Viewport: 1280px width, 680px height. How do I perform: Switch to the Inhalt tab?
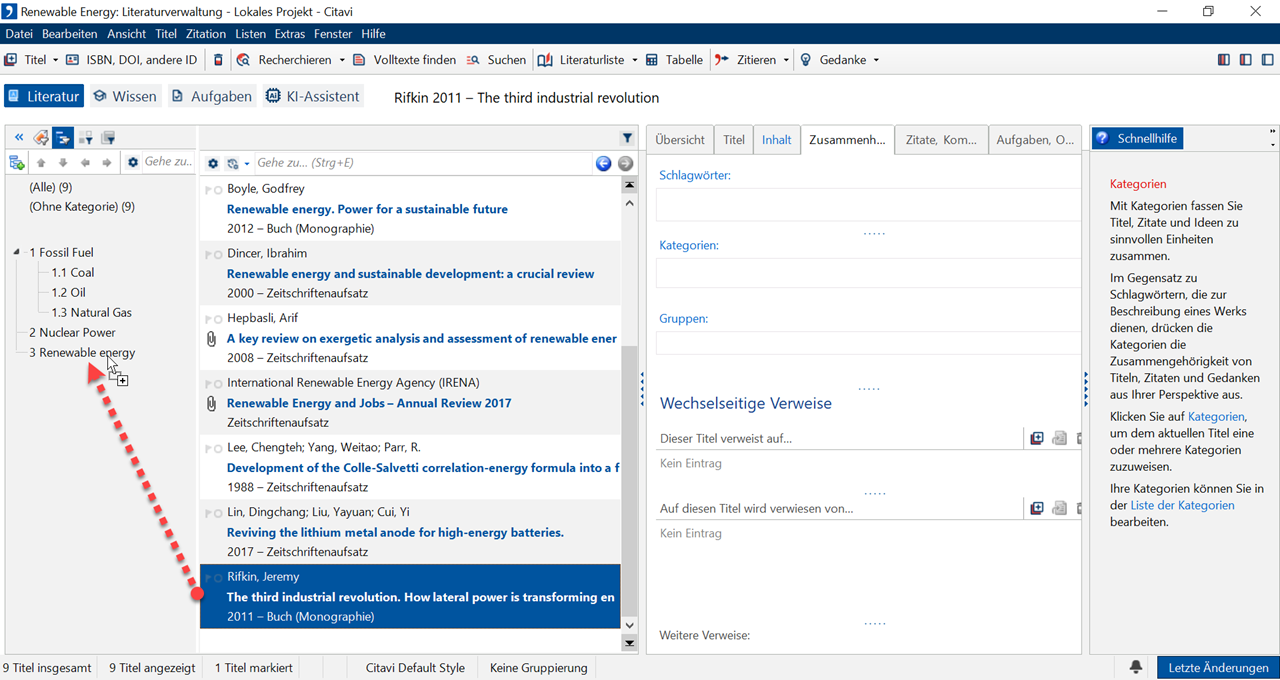tap(776, 140)
